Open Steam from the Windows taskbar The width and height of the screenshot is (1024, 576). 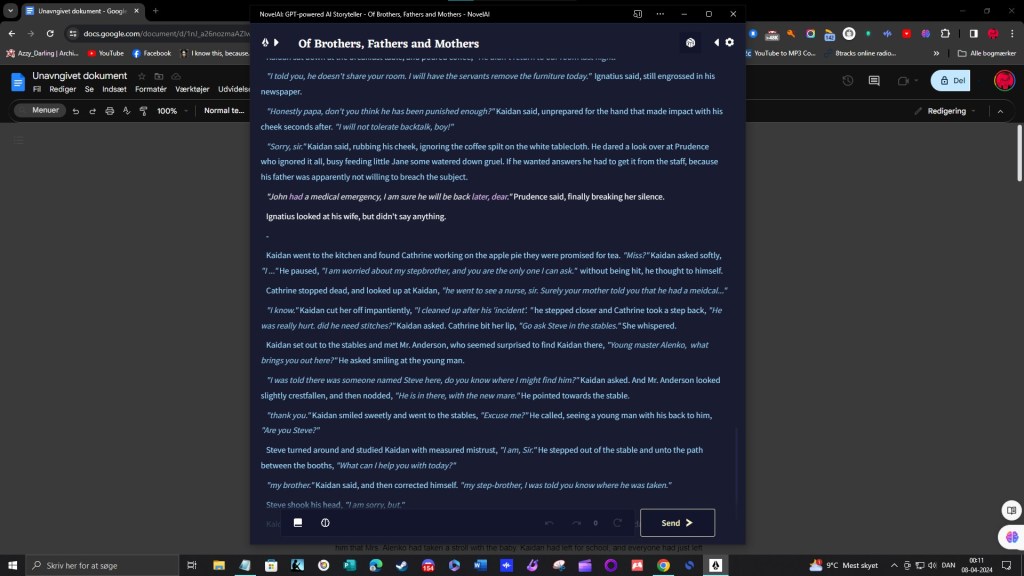pyautogui.click(x=402, y=565)
